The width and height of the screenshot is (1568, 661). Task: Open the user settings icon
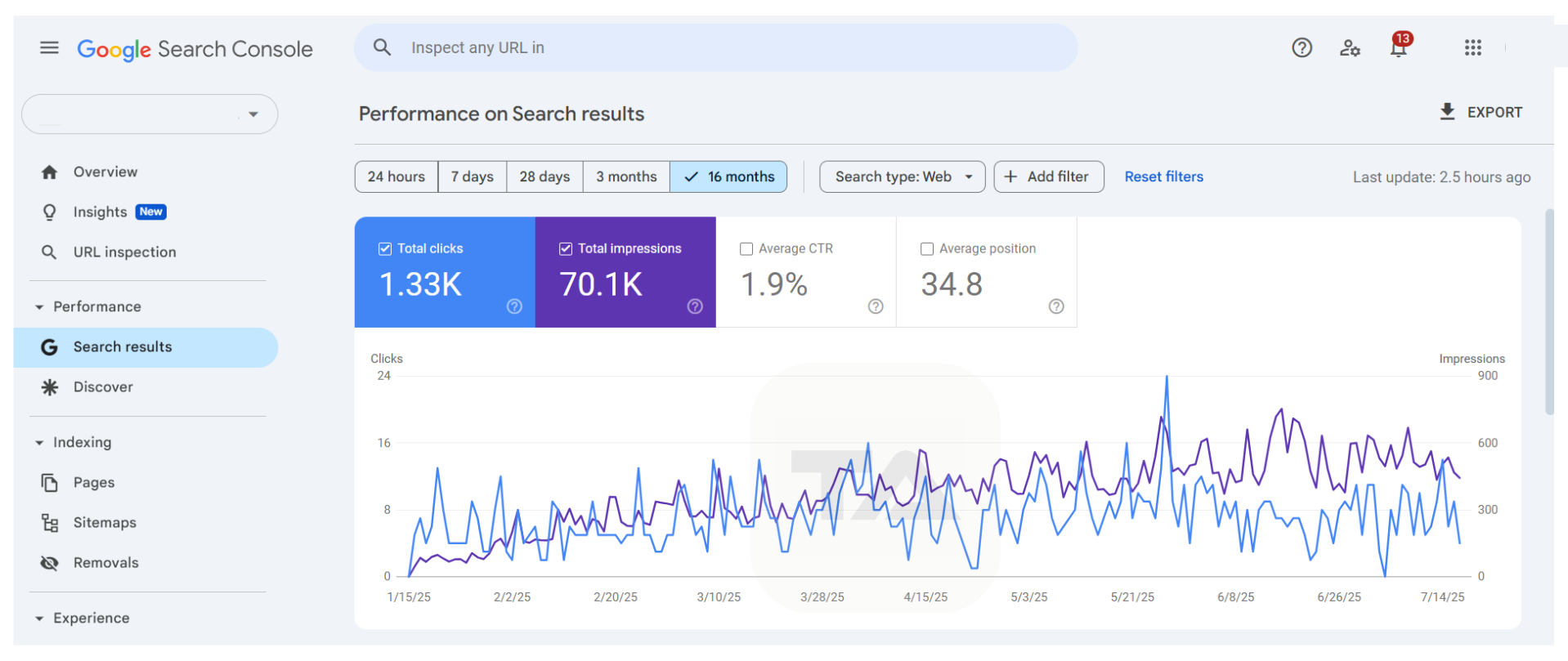pyautogui.click(x=1350, y=48)
